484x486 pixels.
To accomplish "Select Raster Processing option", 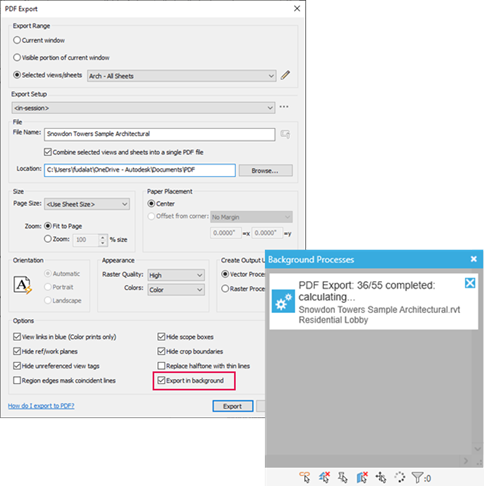I will [x=225, y=289].
